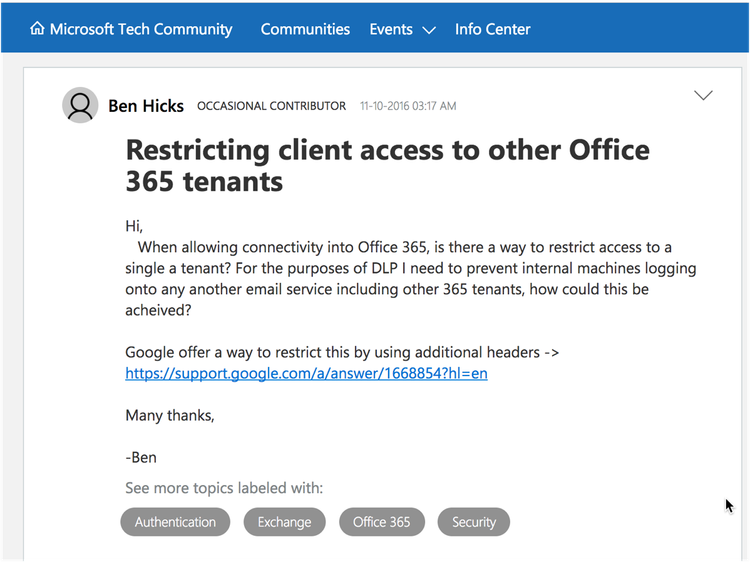The height and width of the screenshot is (562, 750).
Task: Click the Occasional Contributor rank label
Action: [x=271, y=106]
